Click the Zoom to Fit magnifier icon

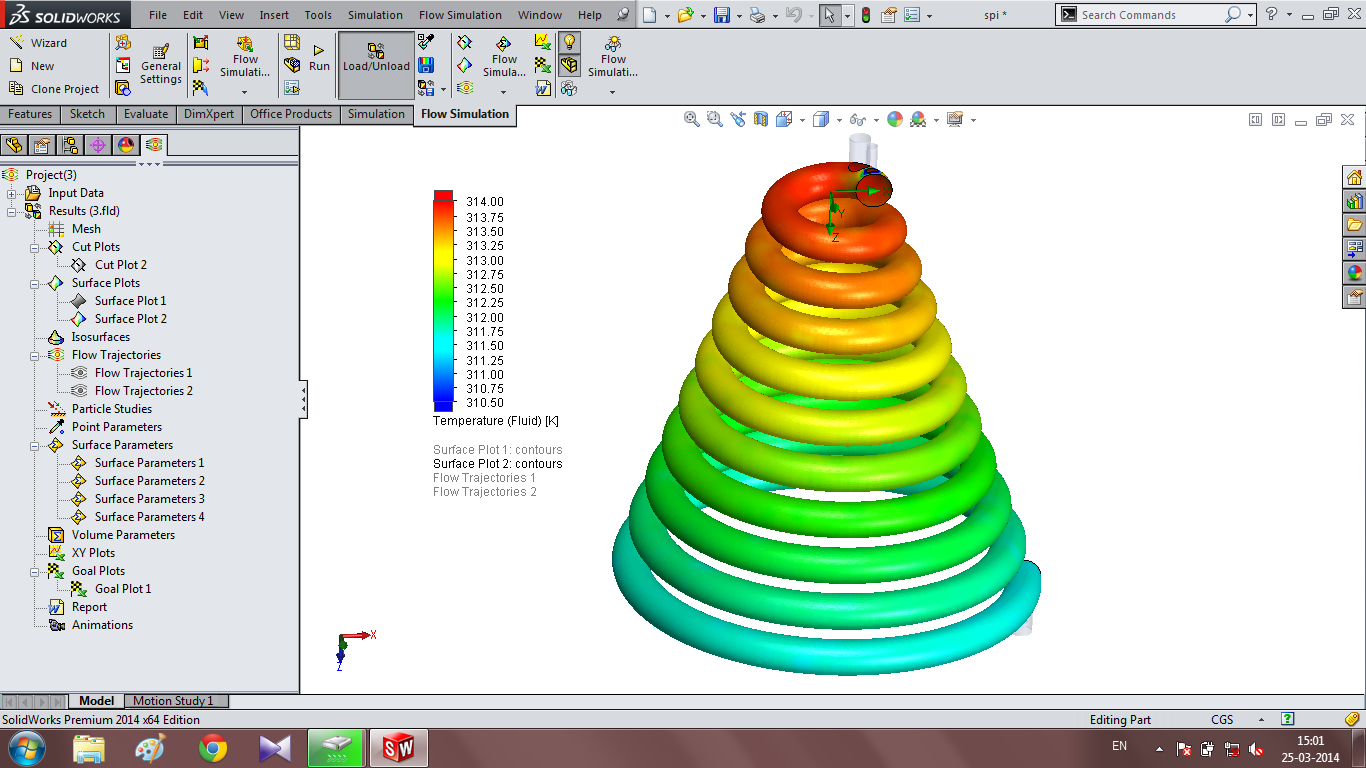(x=691, y=119)
